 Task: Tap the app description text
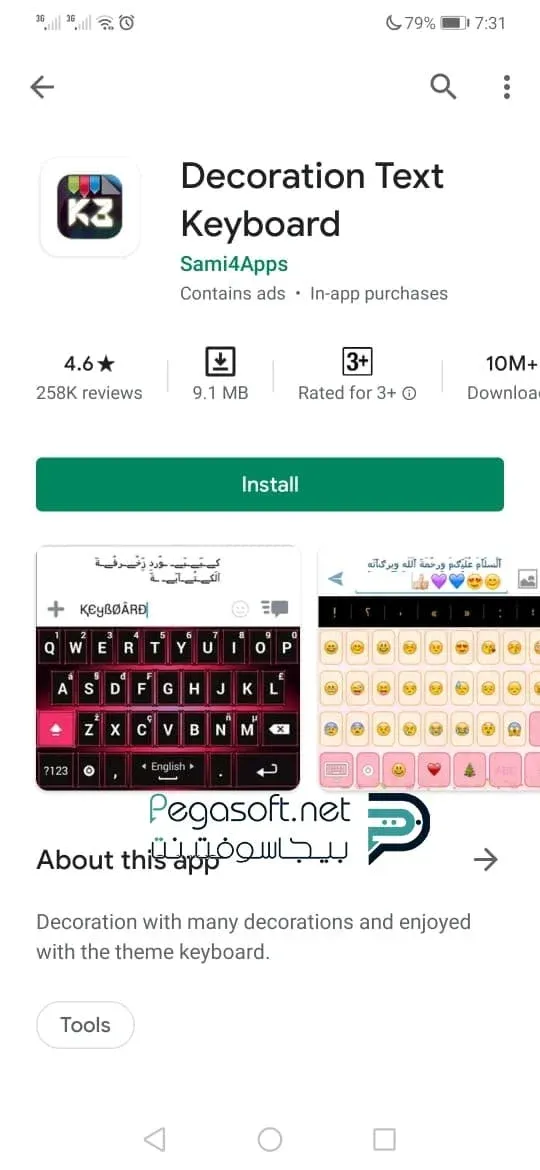pos(254,936)
